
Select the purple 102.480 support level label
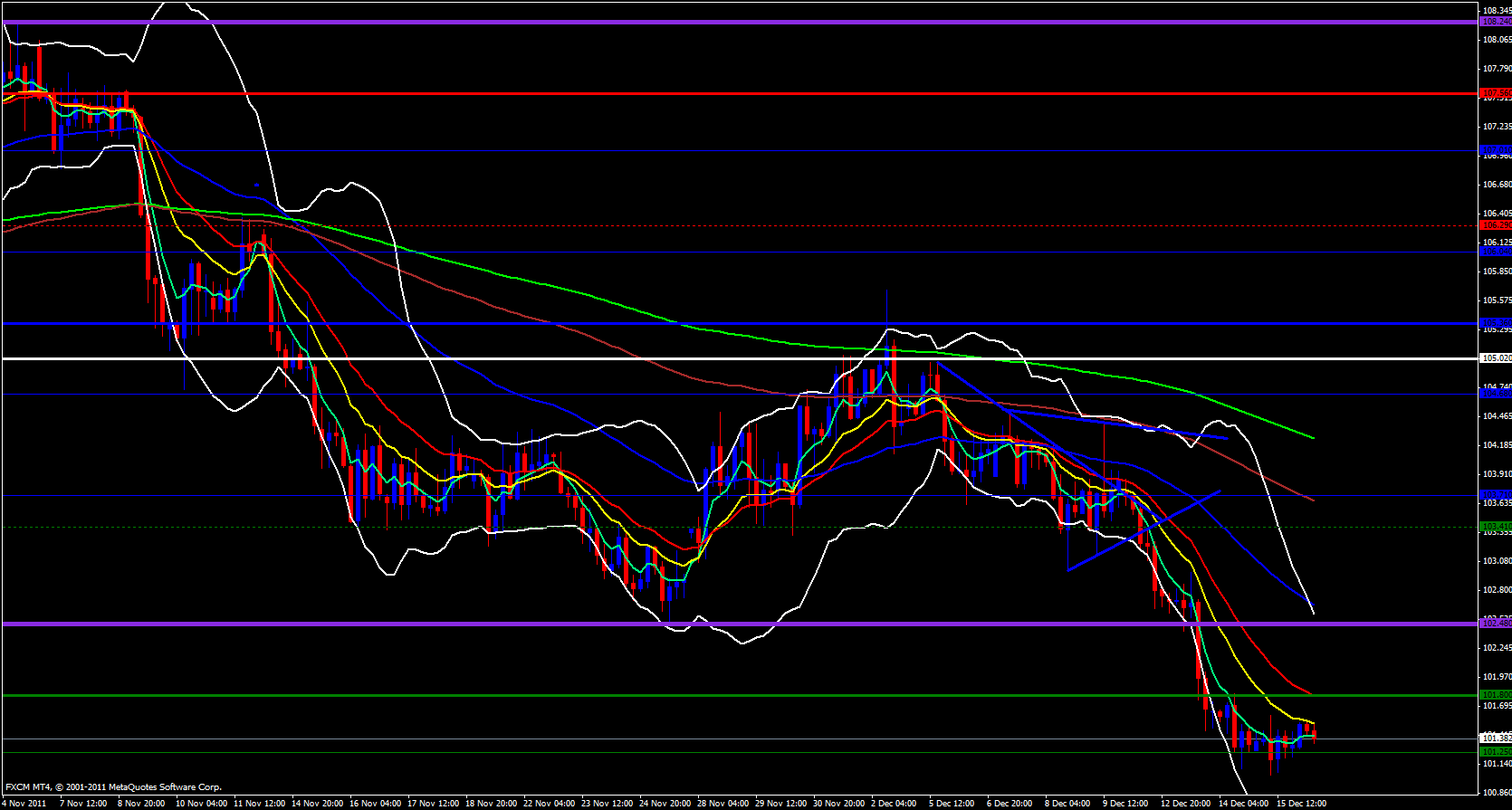(1495, 623)
